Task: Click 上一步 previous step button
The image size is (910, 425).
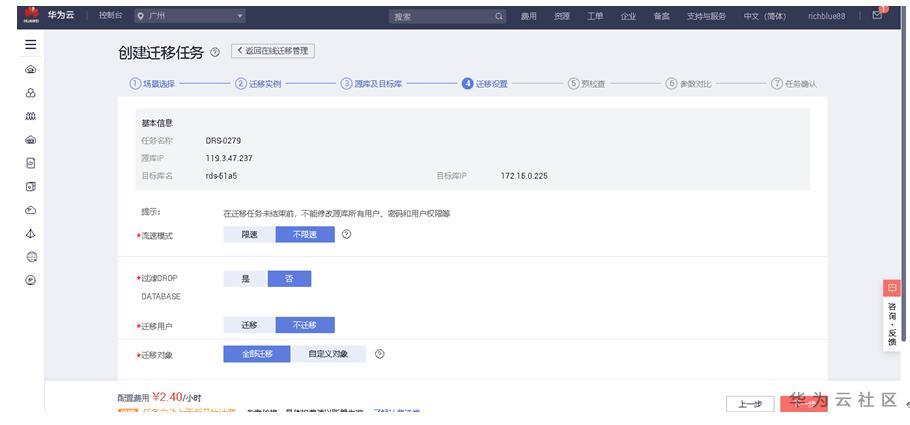Action: point(750,404)
